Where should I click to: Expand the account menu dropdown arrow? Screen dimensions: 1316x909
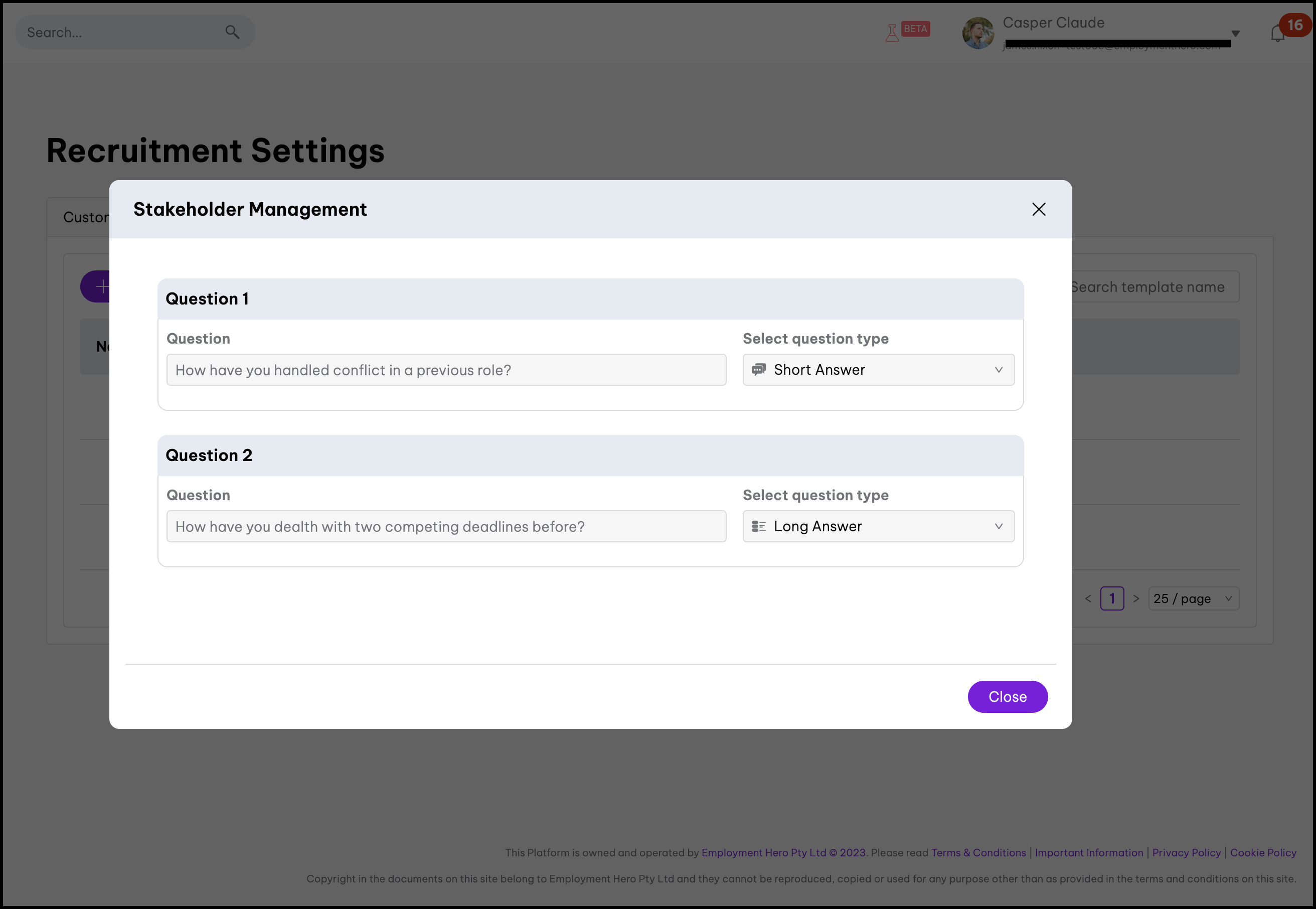[x=1235, y=34]
